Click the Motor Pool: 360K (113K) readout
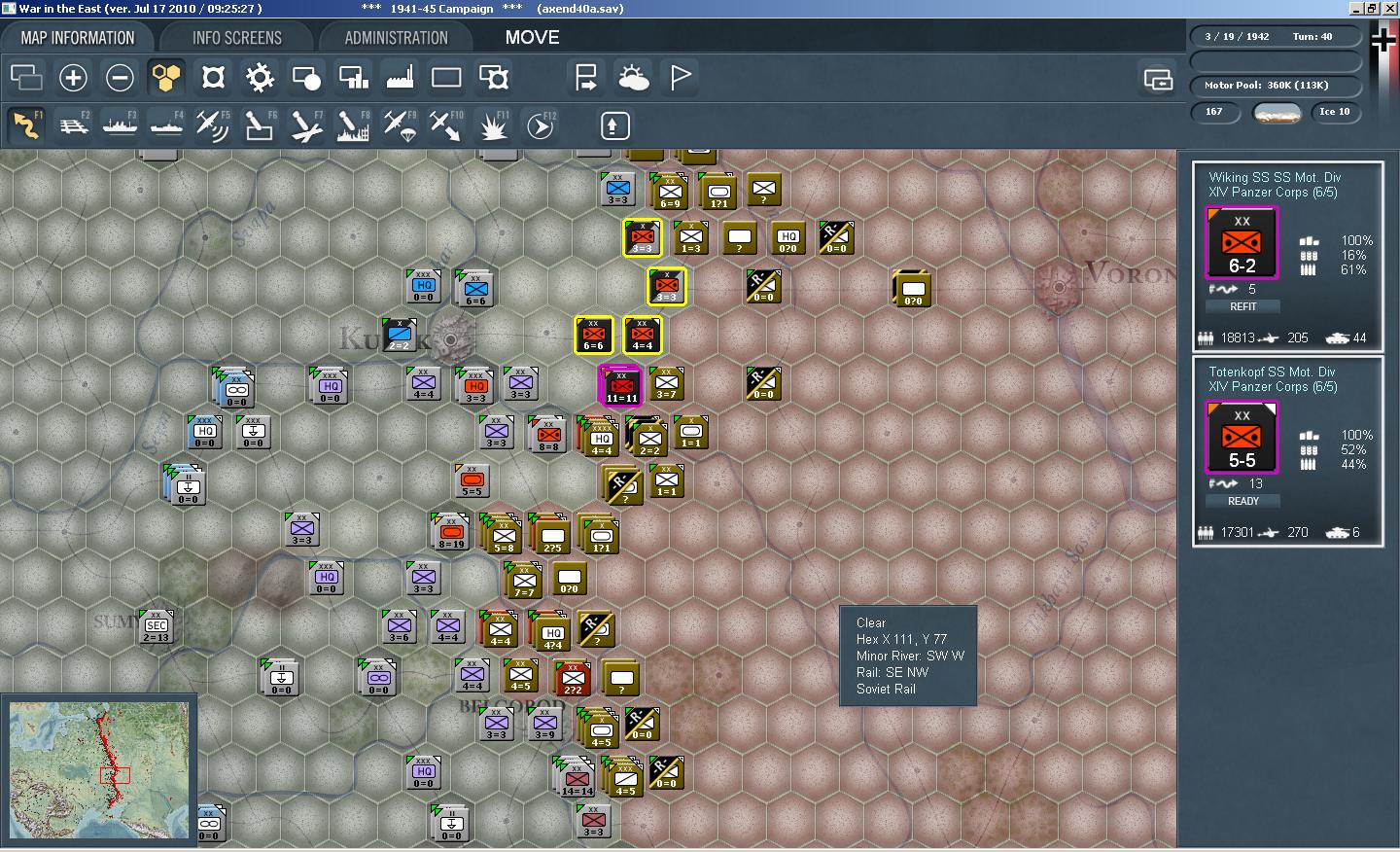Viewport: 1400px width, 852px height. coord(1275,86)
